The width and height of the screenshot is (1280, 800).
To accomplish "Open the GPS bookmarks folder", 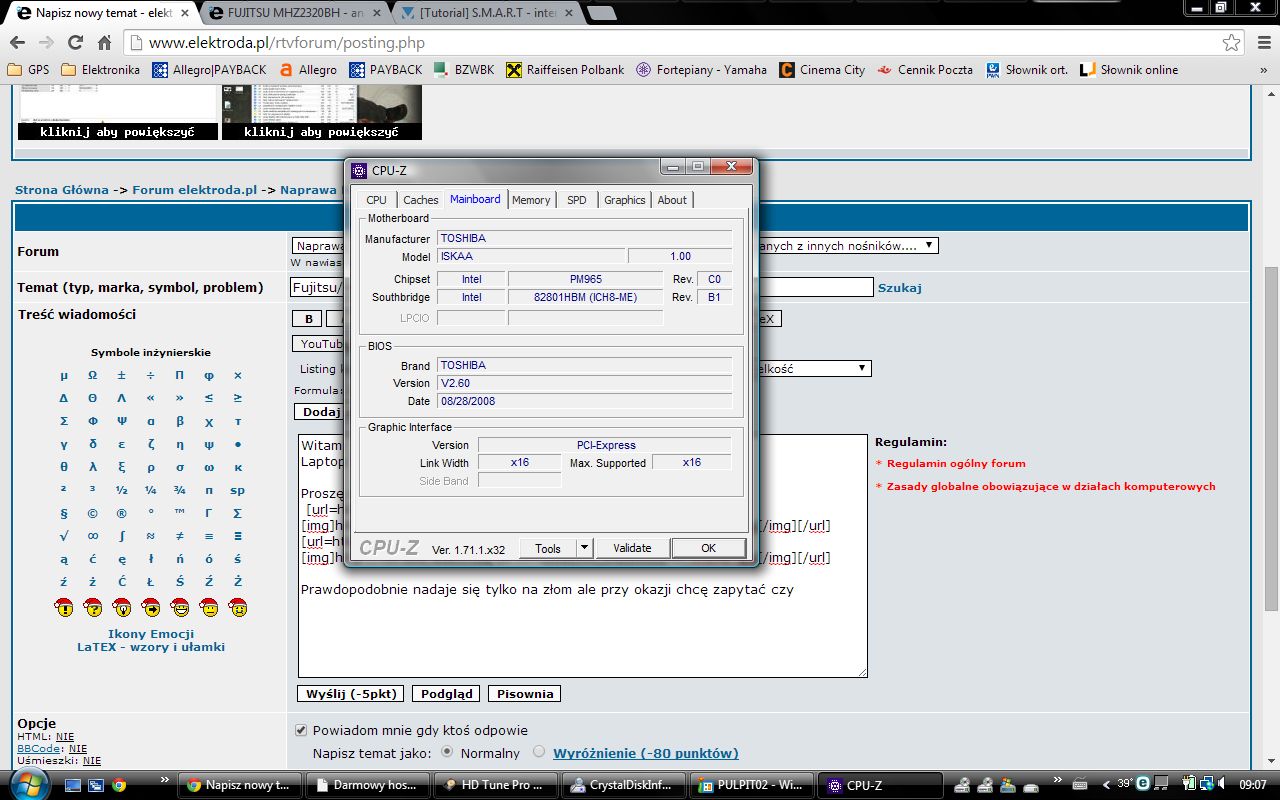I will (28, 70).
